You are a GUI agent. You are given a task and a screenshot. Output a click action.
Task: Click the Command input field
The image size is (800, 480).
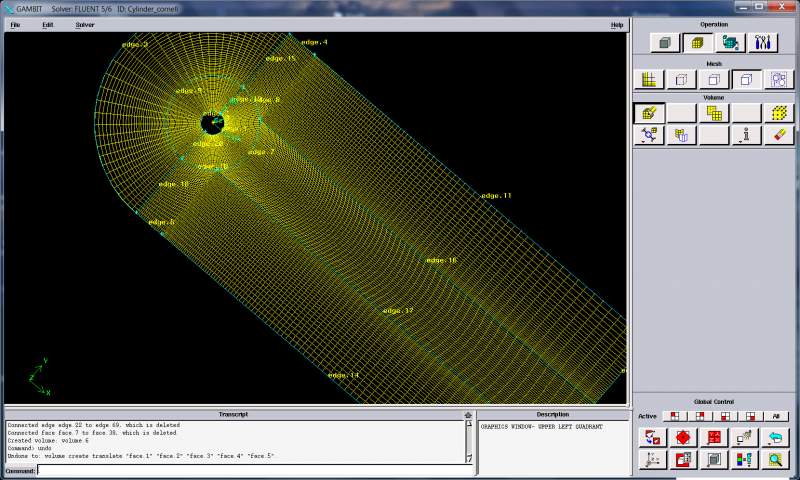click(250, 470)
